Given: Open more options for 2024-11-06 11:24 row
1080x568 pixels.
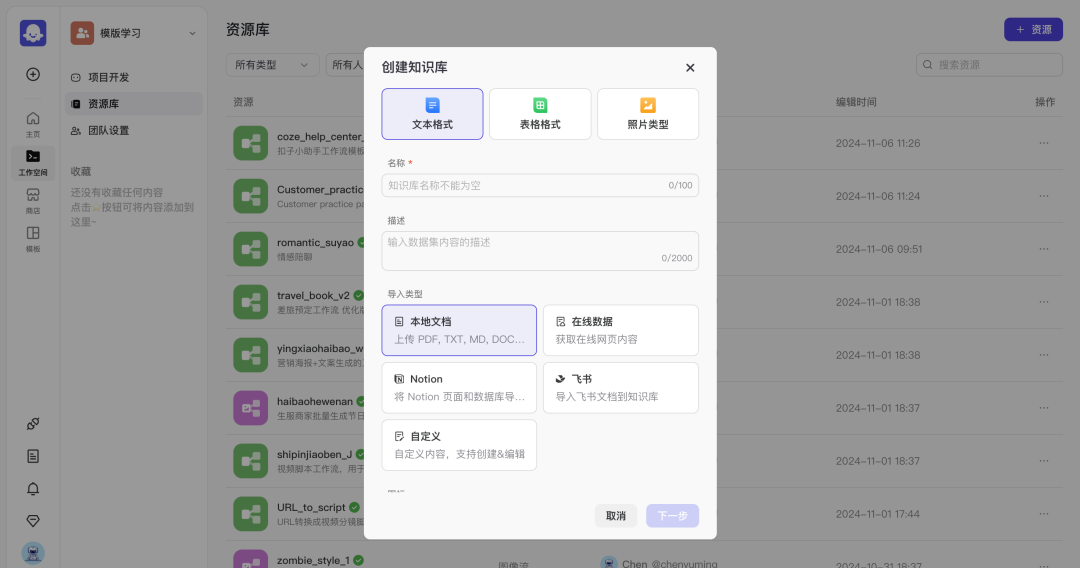Looking at the screenshot, I should [1044, 196].
